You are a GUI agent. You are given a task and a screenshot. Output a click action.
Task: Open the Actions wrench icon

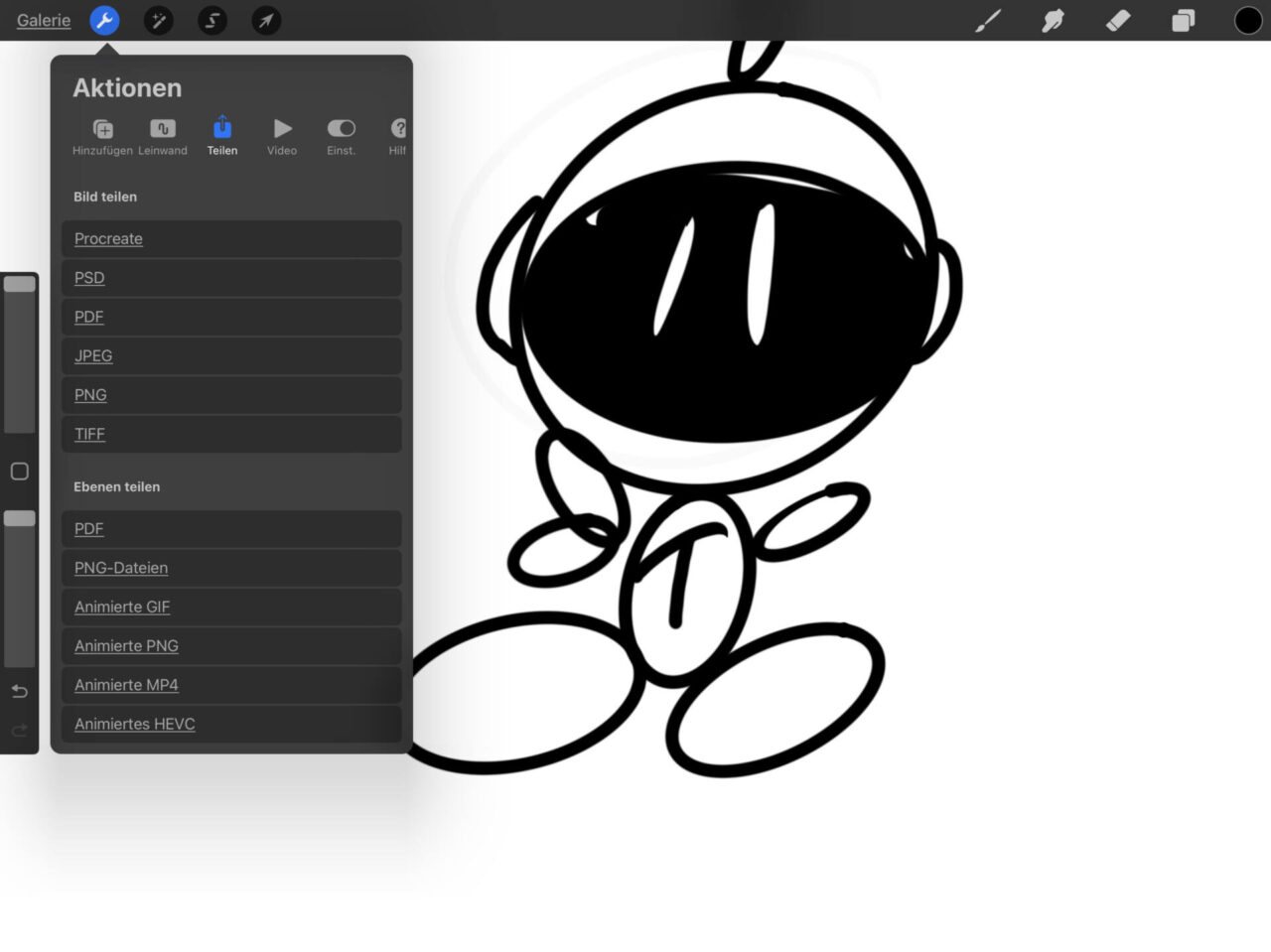[104, 20]
